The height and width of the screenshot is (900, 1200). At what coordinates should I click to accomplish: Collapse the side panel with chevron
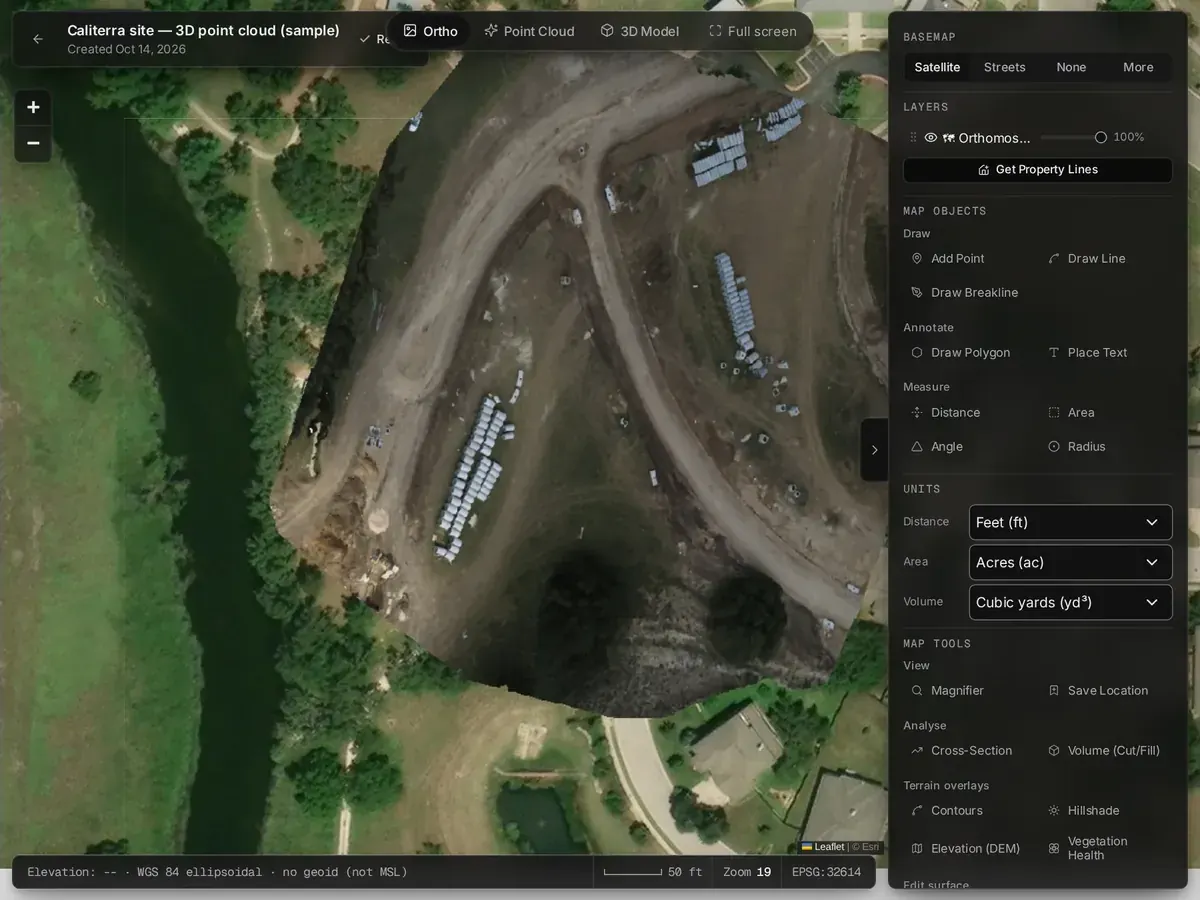(x=874, y=450)
